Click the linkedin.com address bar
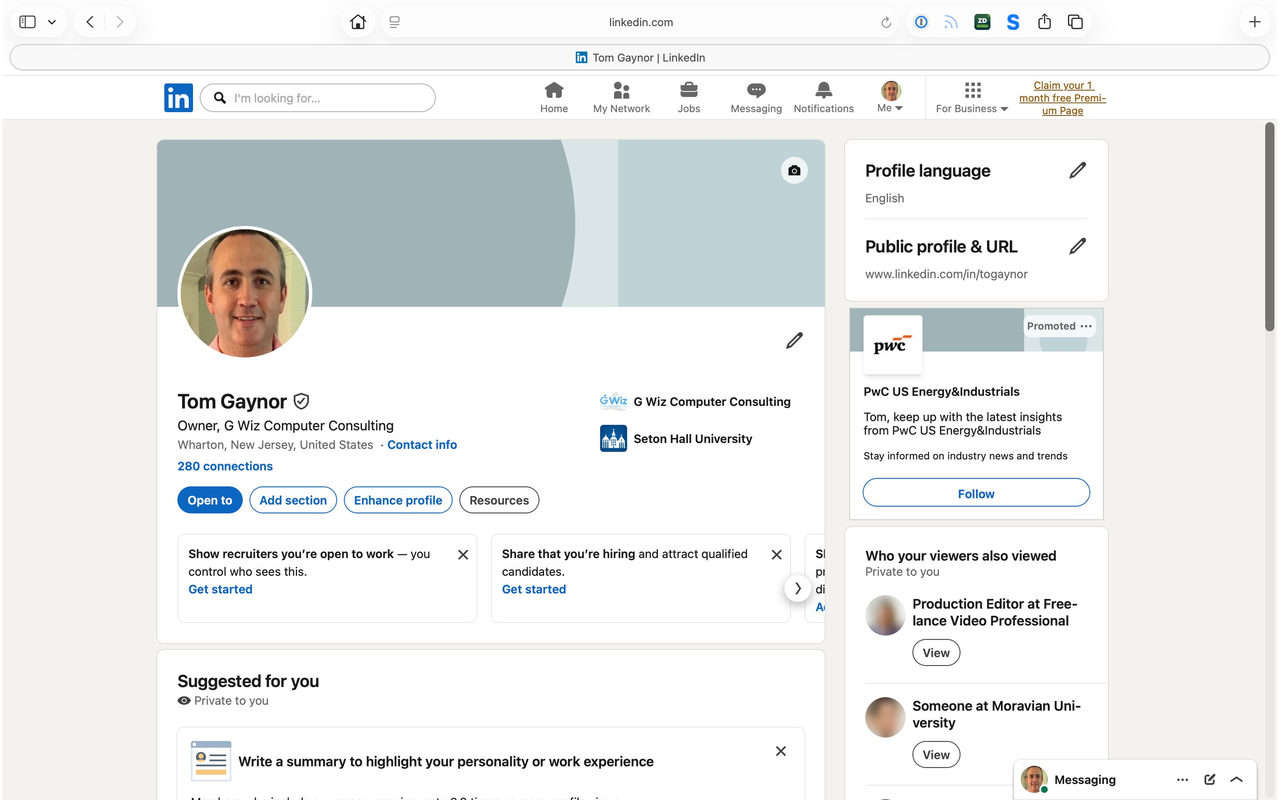Image resolution: width=1280 pixels, height=800 pixels. pyautogui.click(x=640, y=22)
